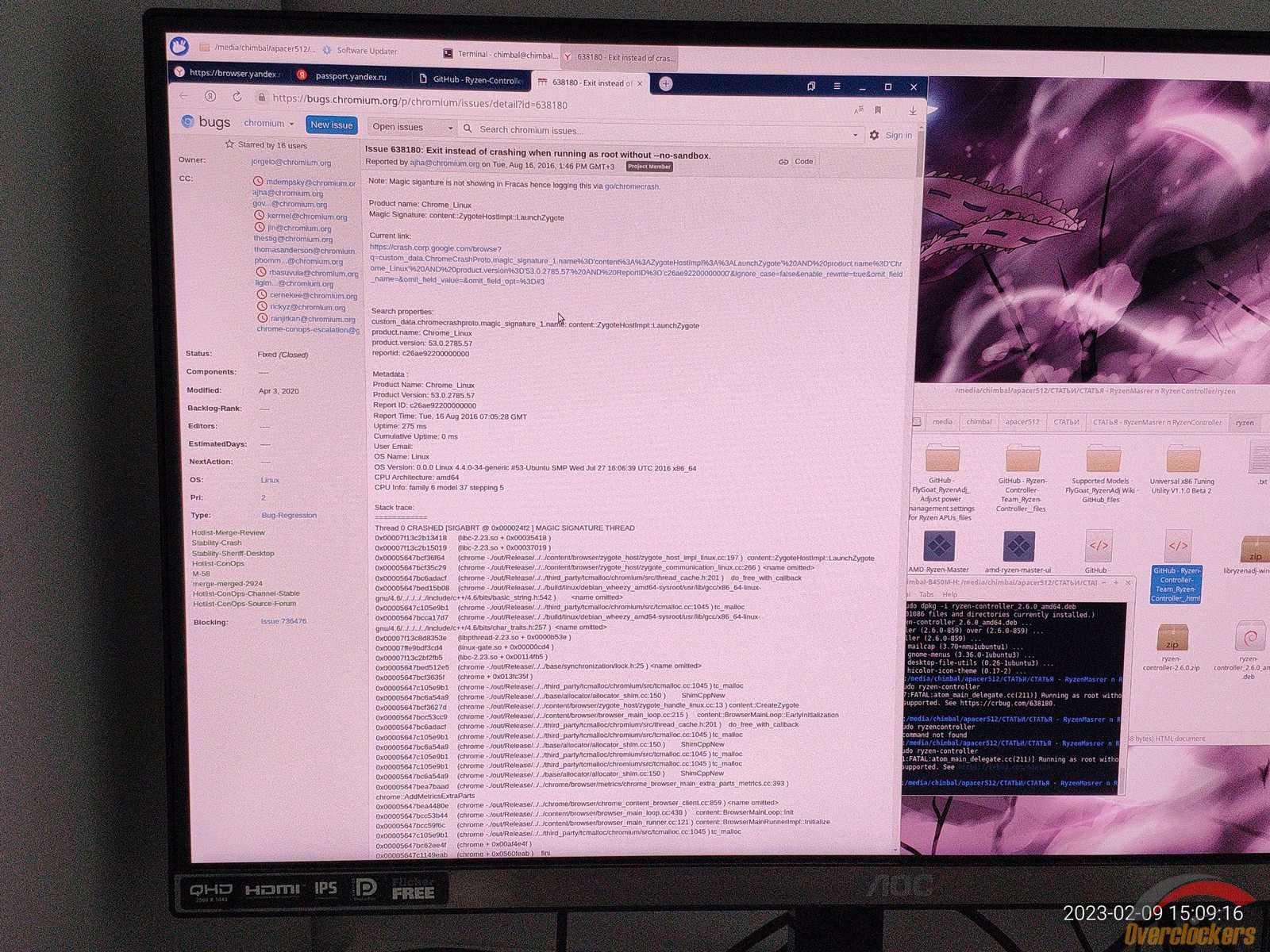Viewport: 1270px width, 952px height.
Task: Expand the search options dropdown arrow
Action: click(855, 135)
